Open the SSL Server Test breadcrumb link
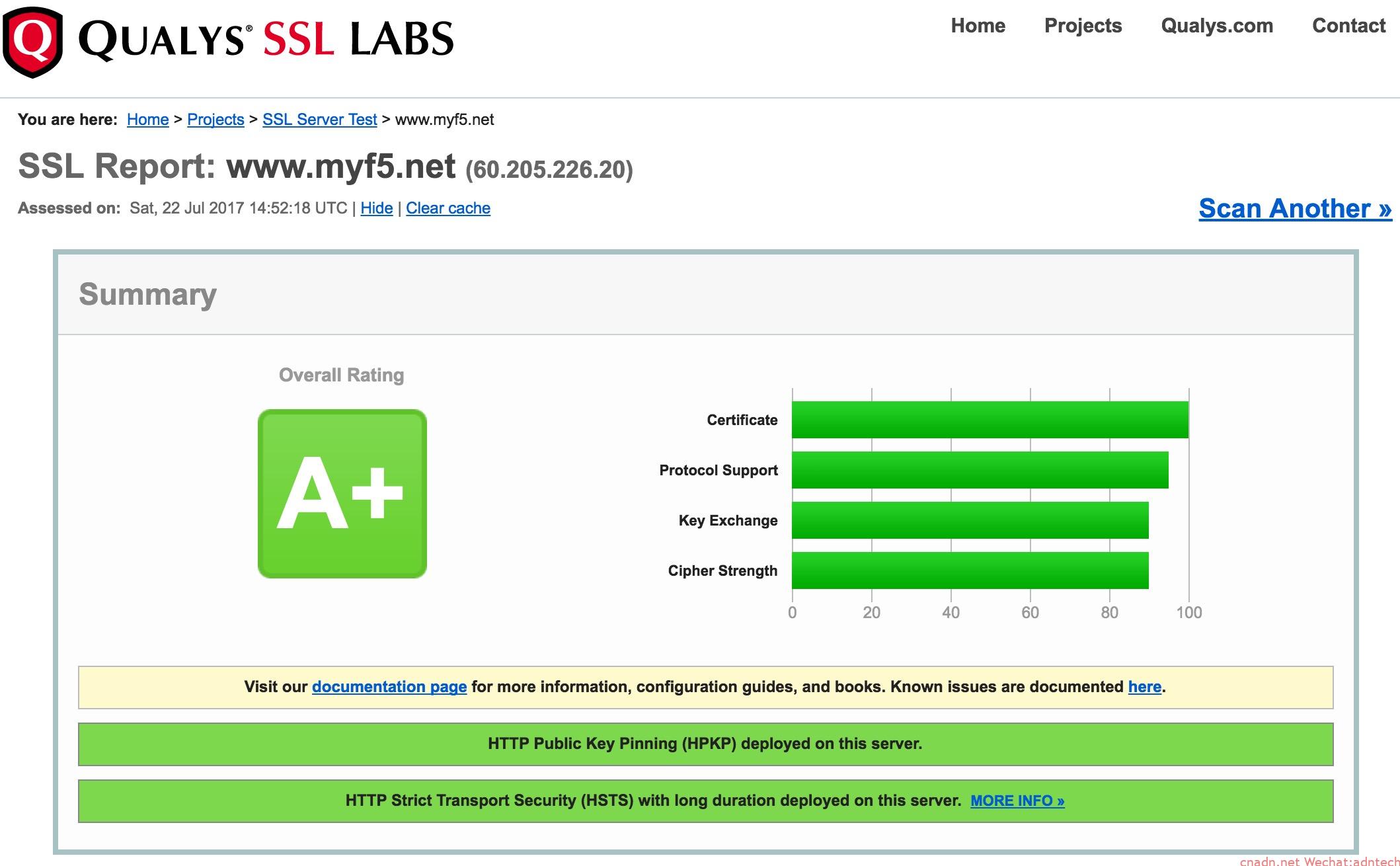Image resolution: width=1400 pixels, height=866 pixels. point(319,120)
